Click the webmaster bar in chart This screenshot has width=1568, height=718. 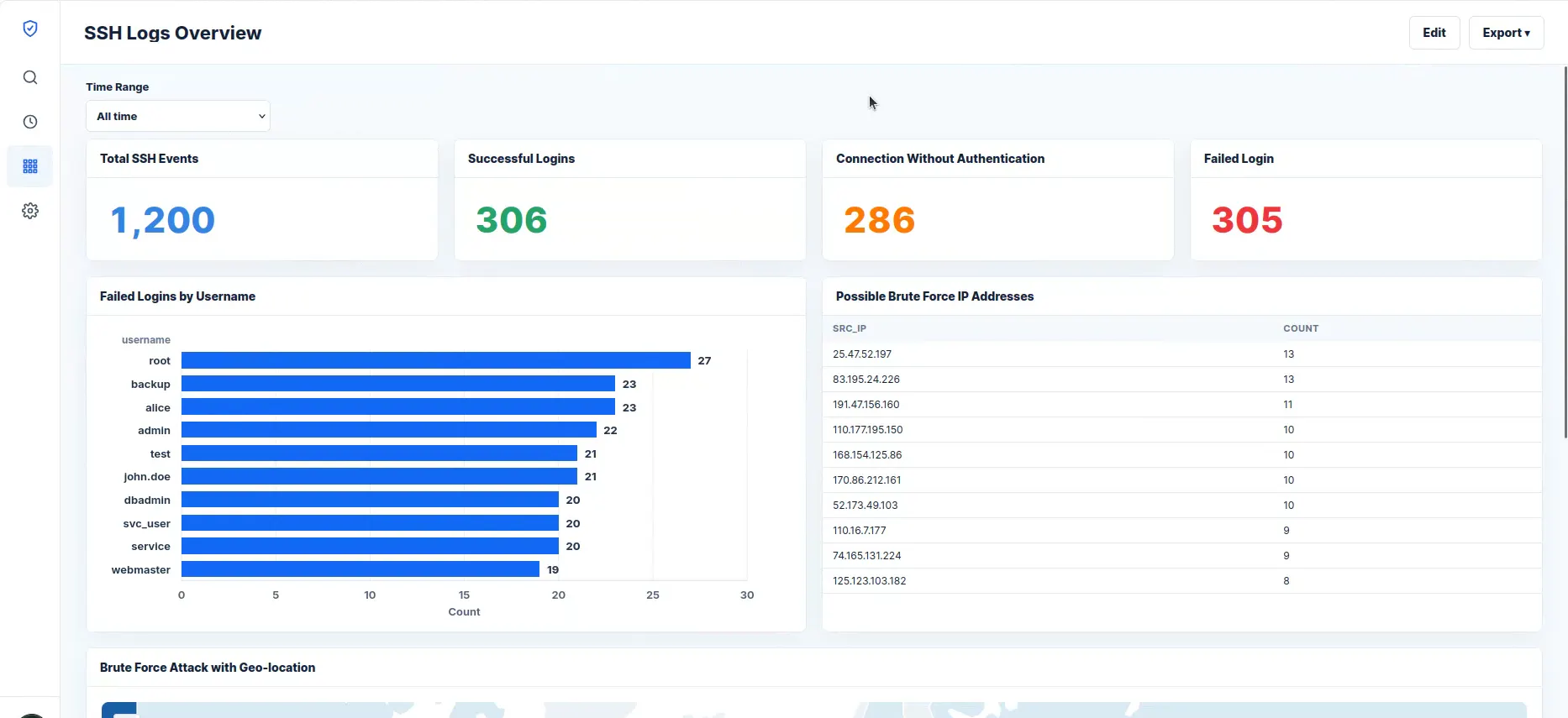pyautogui.click(x=360, y=569)
